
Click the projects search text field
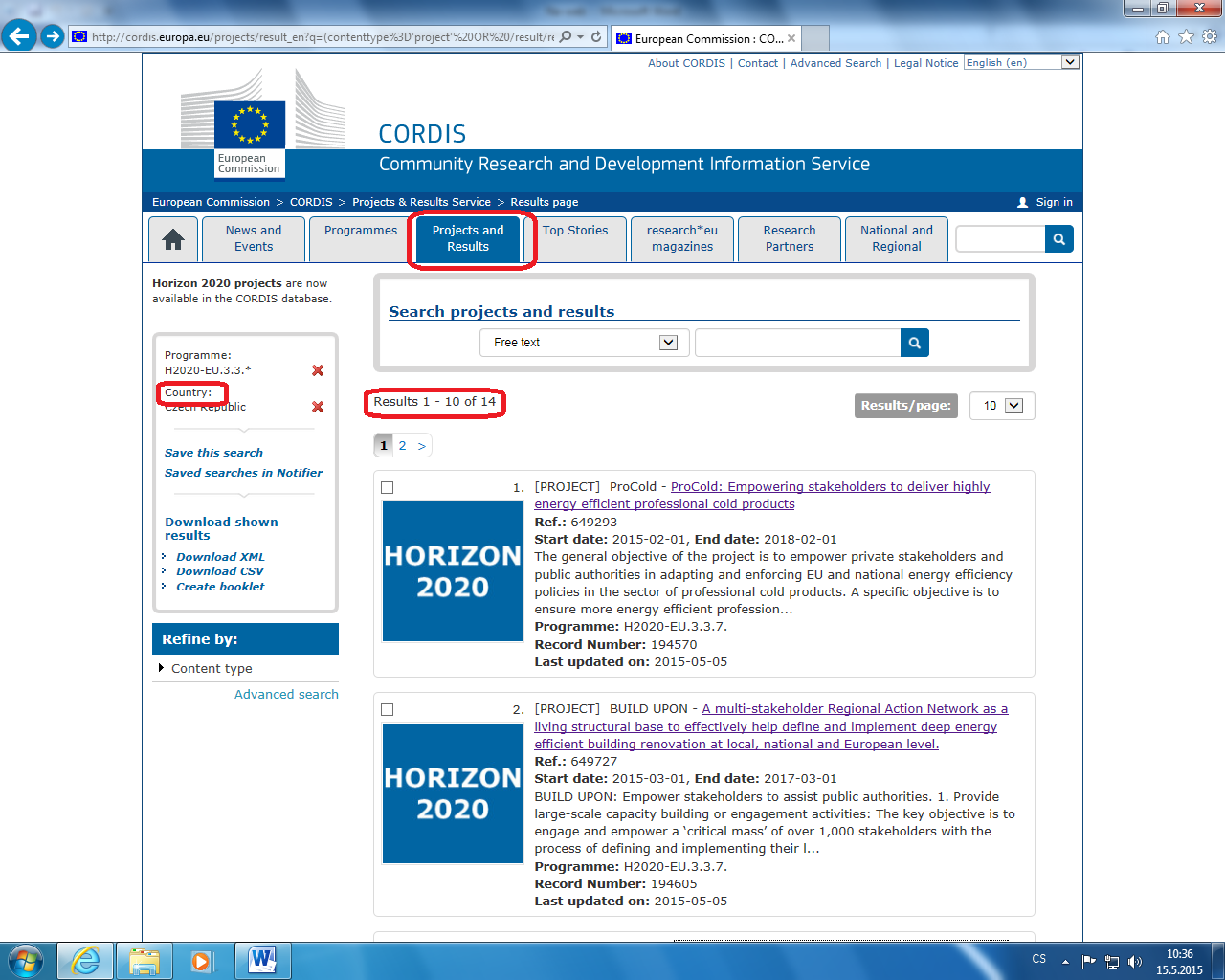(798, 343)
